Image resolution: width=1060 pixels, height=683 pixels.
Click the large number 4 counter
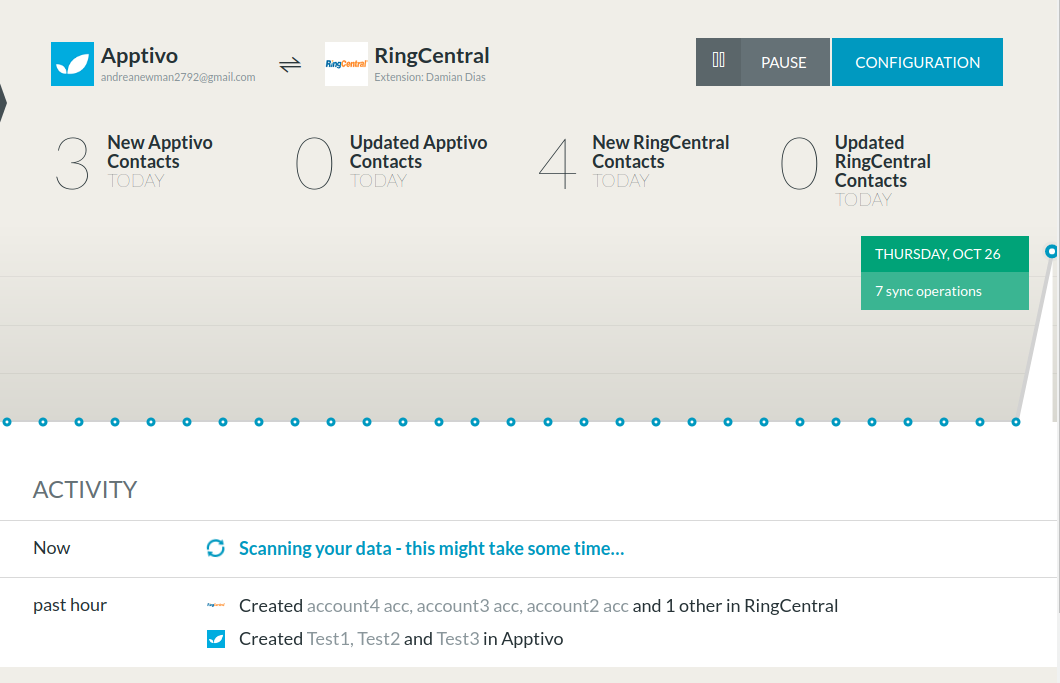(x=557, y=163)
